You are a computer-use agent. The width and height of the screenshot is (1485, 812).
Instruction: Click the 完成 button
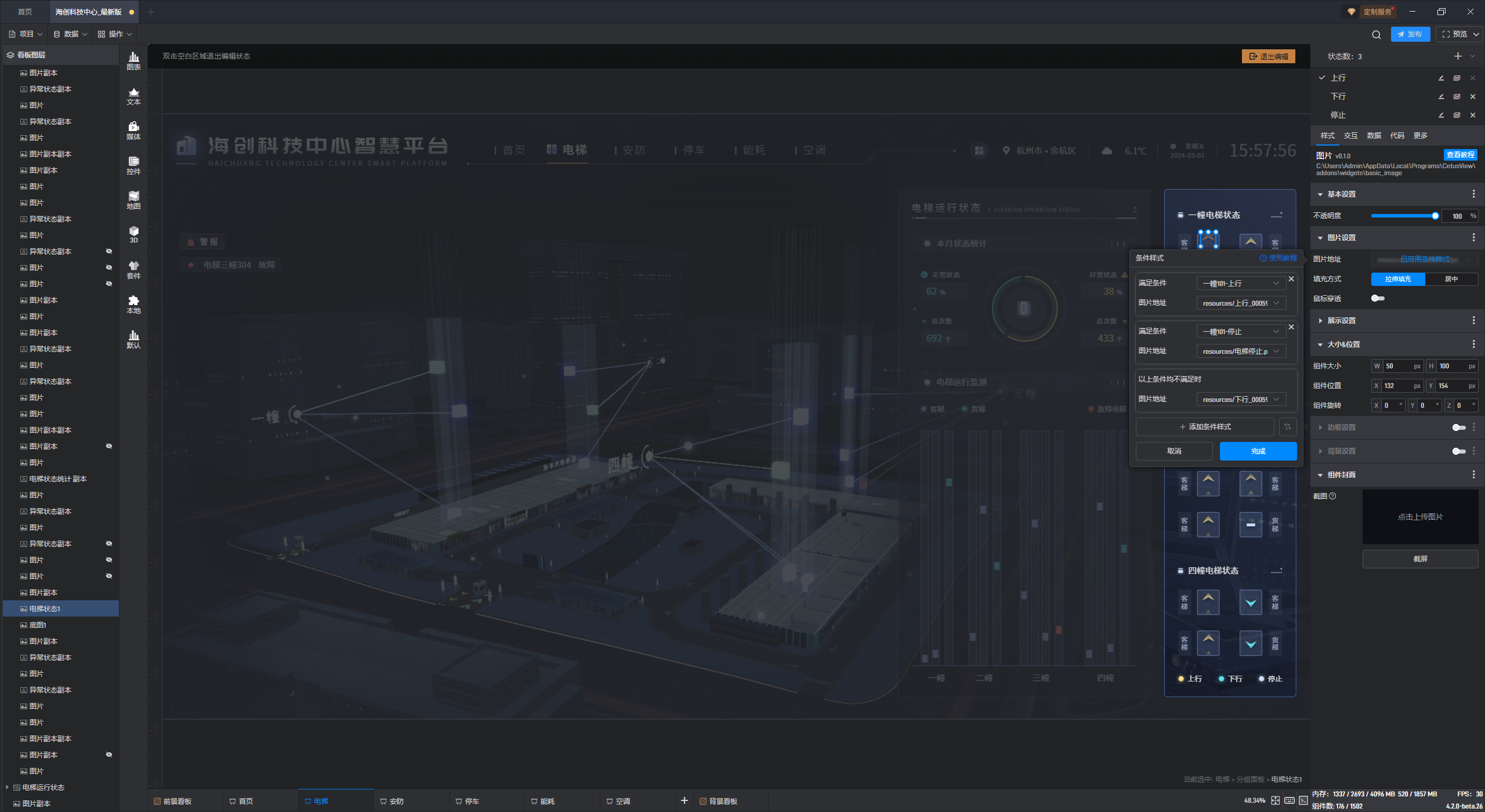click(1258, 451)
